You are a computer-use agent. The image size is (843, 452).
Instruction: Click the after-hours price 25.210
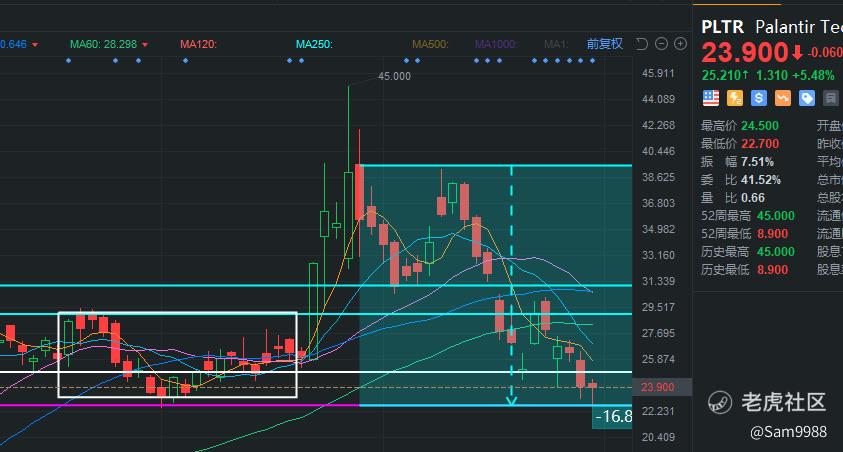[721, 75]
